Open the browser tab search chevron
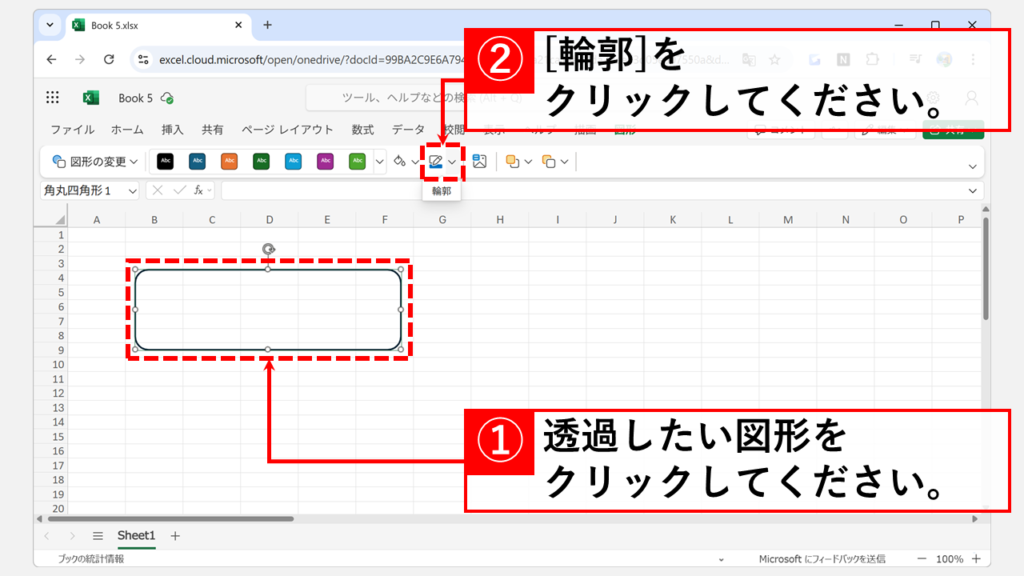This screenshot has width=1024, height=576. (x=50, y=25)
